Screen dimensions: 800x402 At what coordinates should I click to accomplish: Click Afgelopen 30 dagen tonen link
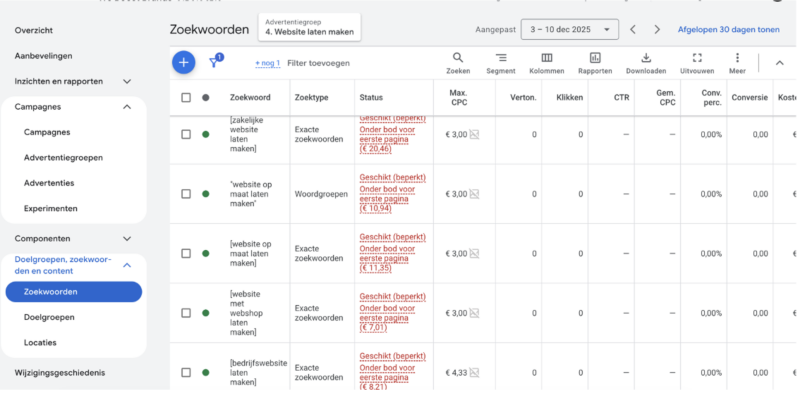coord(728,30)
